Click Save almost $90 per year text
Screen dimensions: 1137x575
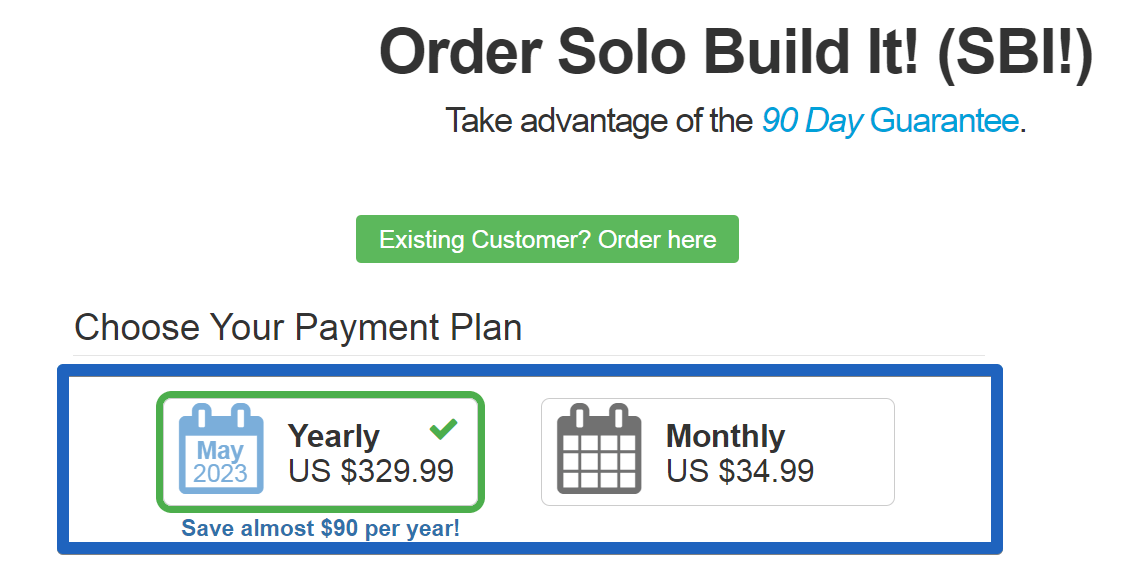point(321,528)
